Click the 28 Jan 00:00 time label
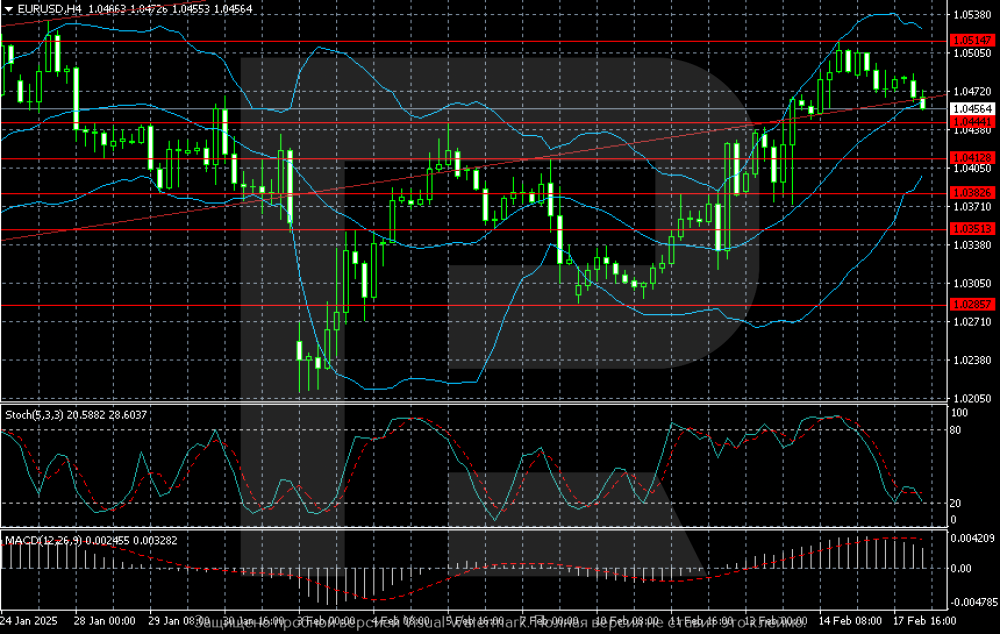Screen dimensions: 1000x634 coord(106,621)
